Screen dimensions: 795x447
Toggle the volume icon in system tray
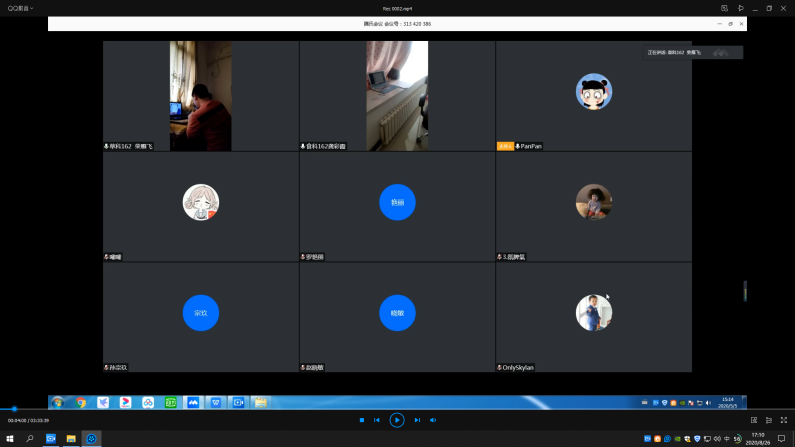pyautogui.click(x=717, y=439)
